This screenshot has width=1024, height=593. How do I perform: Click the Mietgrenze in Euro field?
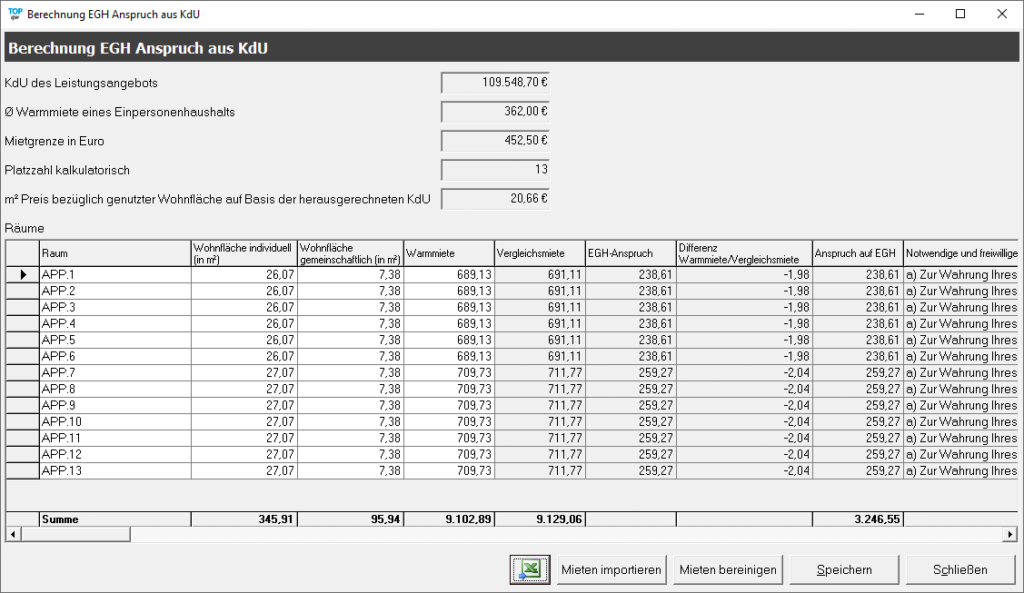pyautogui.click(x=496, y=141)
